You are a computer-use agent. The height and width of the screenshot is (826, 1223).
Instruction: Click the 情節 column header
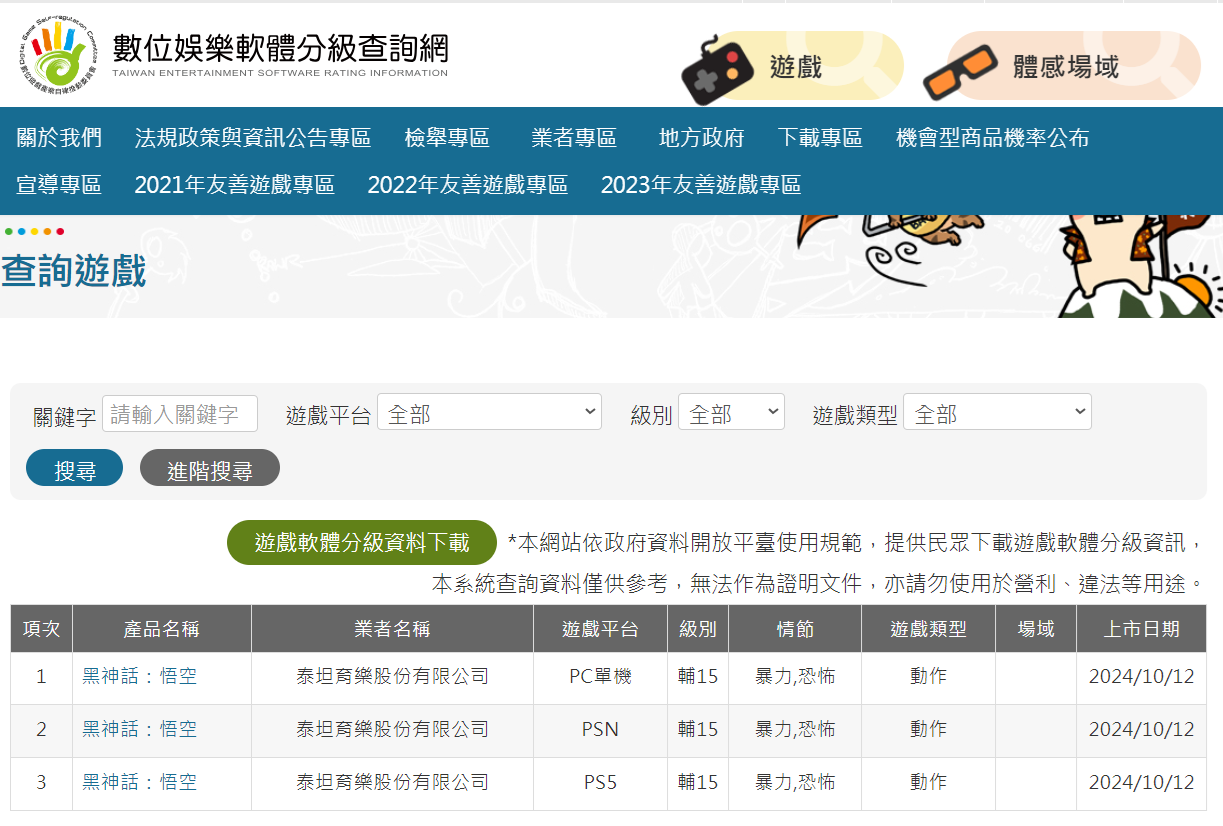pyautogui.click(x=795, y=629)
